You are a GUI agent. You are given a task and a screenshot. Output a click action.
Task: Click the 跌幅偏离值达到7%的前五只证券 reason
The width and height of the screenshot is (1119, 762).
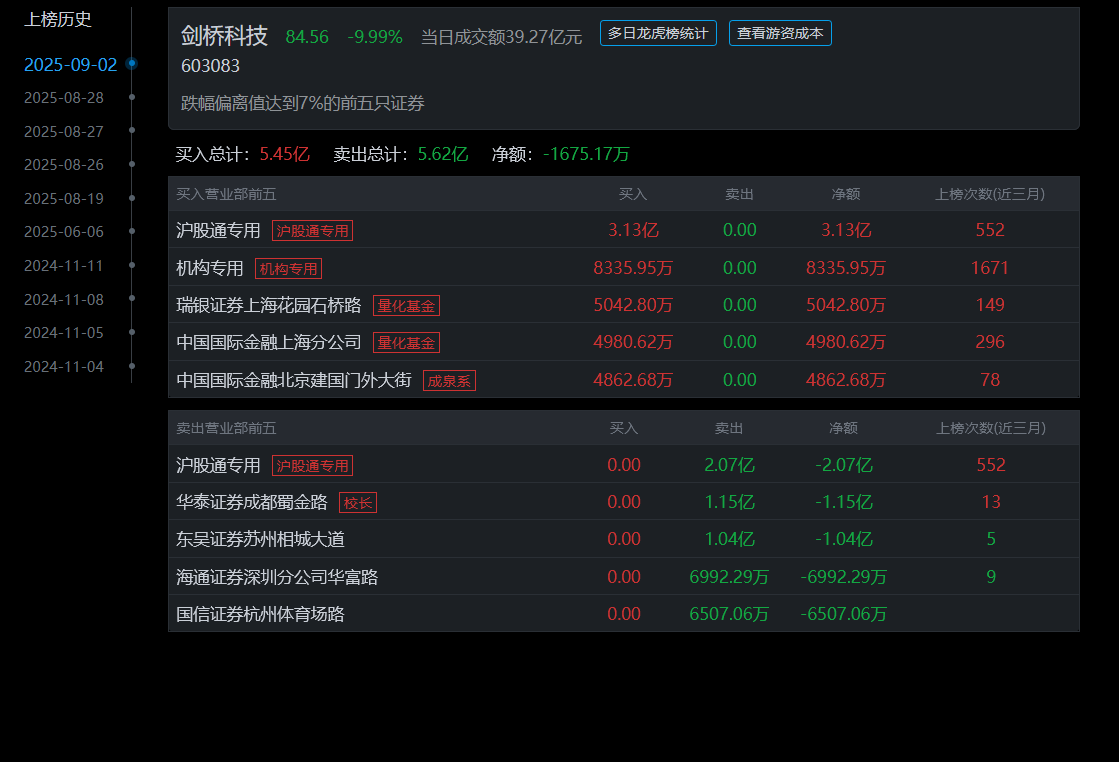[x=303, y=103]
